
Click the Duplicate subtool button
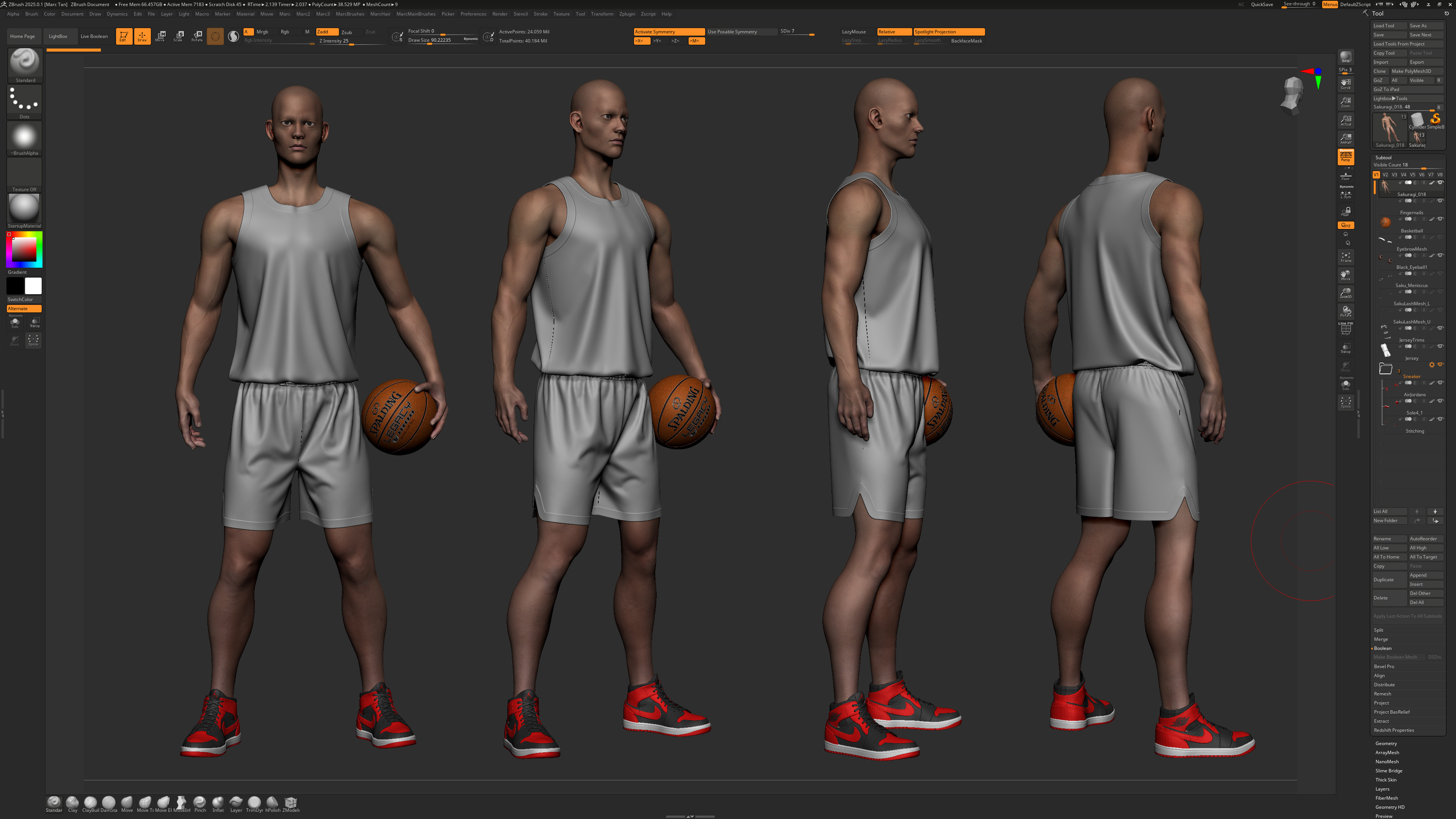[1389, 579]
